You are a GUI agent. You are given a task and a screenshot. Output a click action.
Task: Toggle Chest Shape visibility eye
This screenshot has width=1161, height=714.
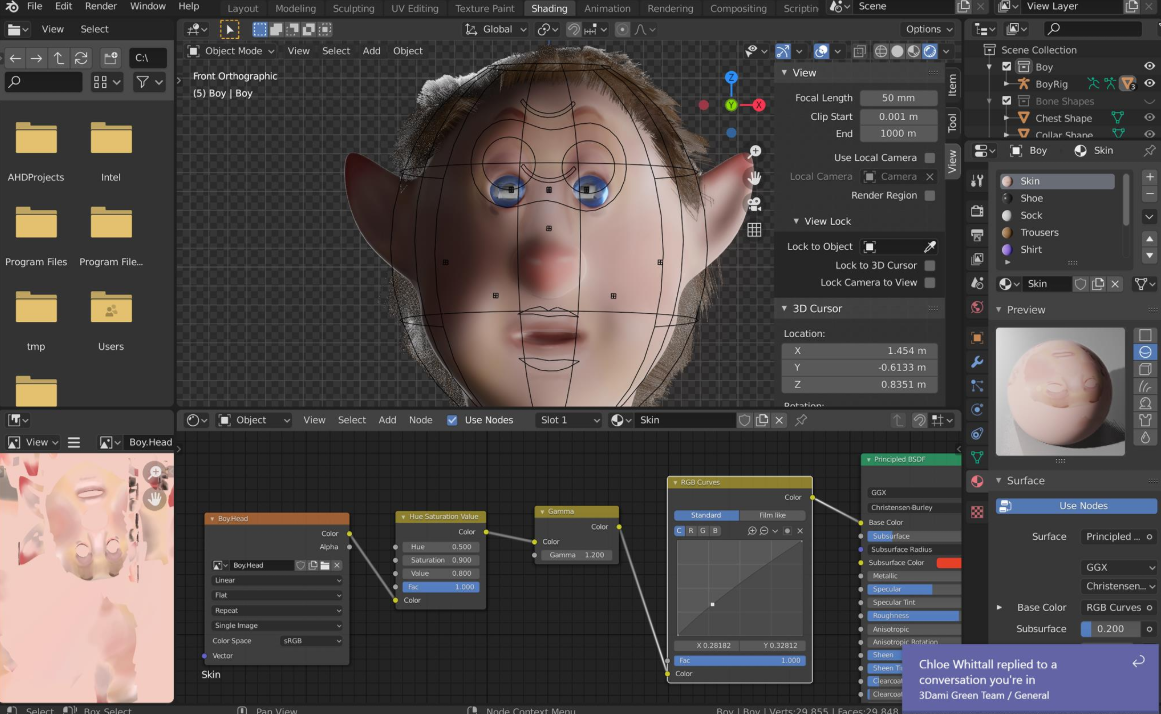[x=1149, y=118]
